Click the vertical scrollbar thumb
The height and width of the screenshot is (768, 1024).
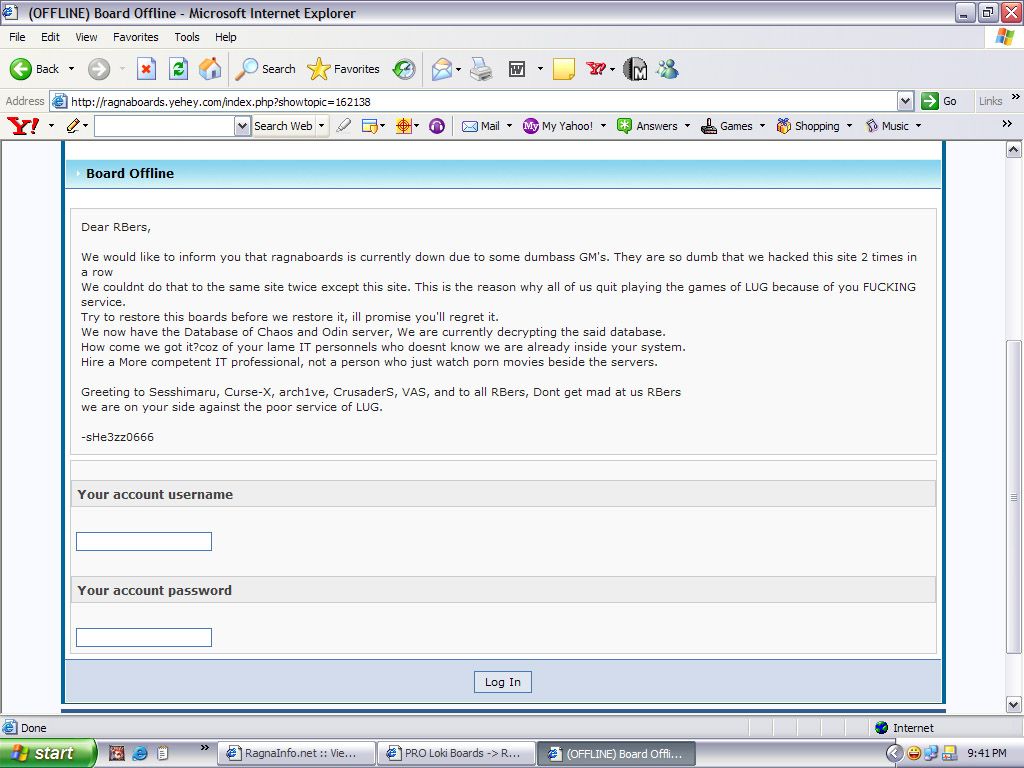pyautogui.click(x=1014, y=496)
